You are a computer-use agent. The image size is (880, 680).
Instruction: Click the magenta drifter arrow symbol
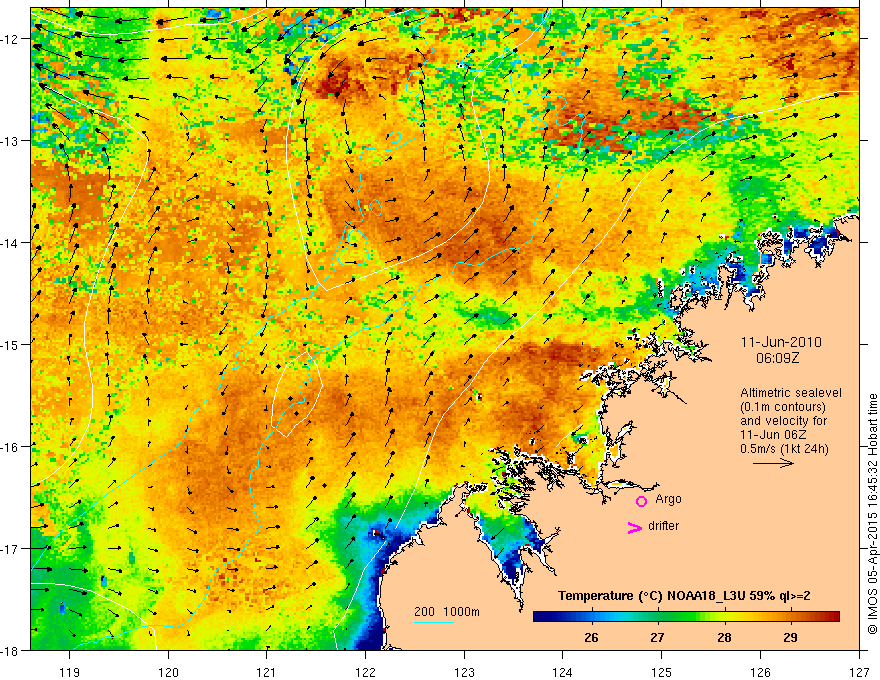pos(634,527)
